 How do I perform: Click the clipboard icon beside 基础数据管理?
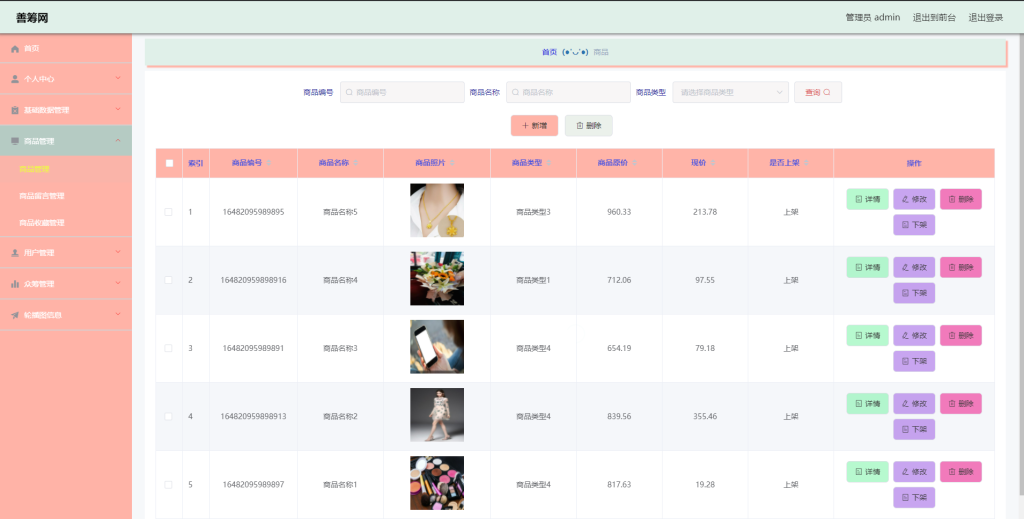[15, 110]
